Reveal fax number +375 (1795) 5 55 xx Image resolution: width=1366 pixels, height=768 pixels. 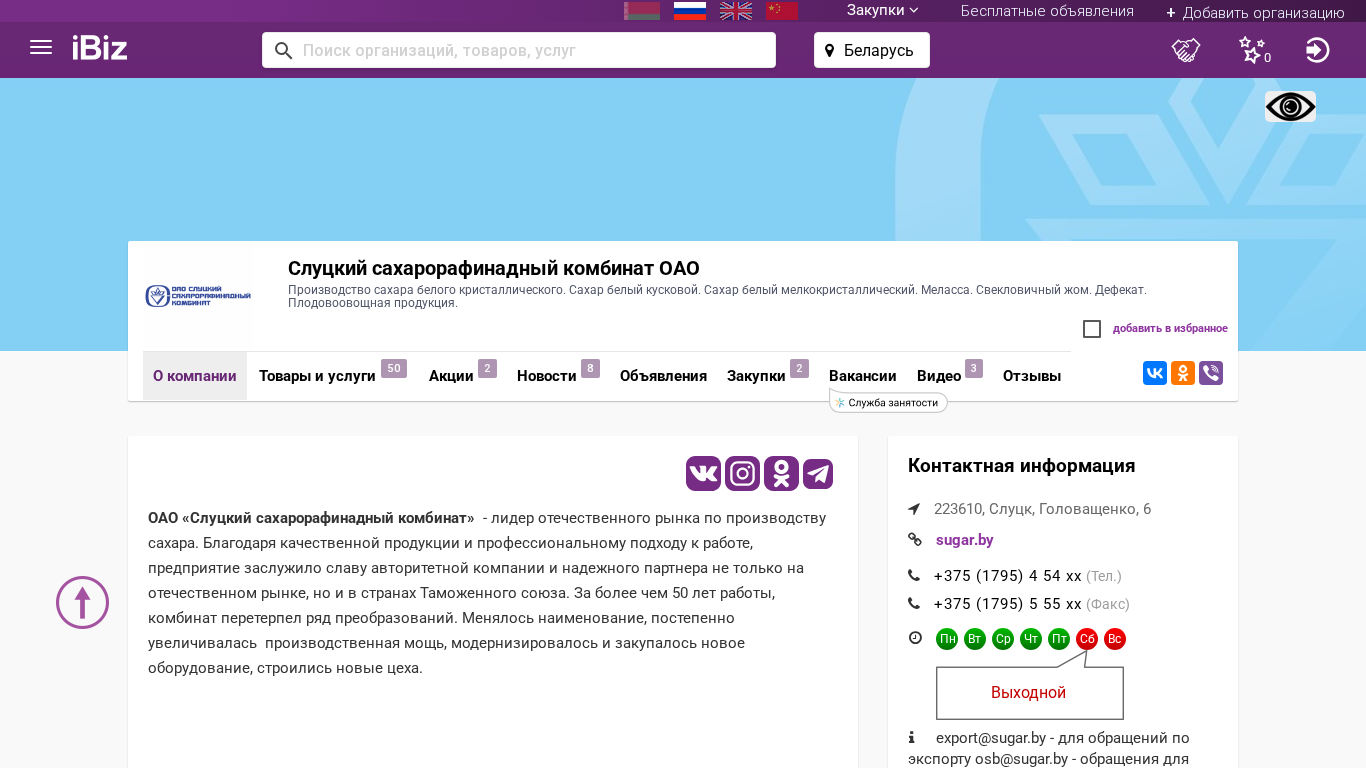click(1008, 604)
